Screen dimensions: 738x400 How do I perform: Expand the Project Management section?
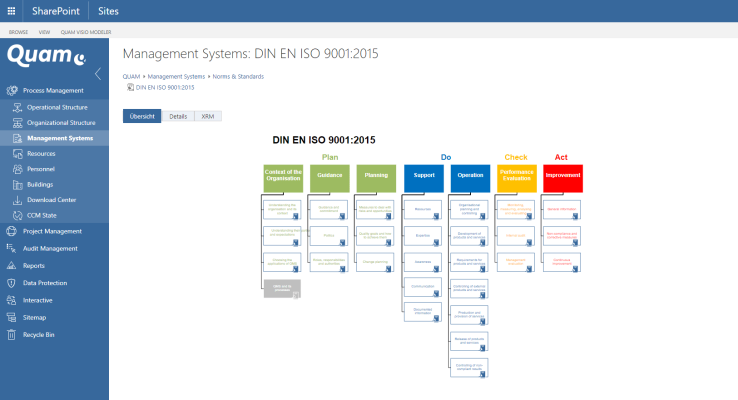[52, 231]
